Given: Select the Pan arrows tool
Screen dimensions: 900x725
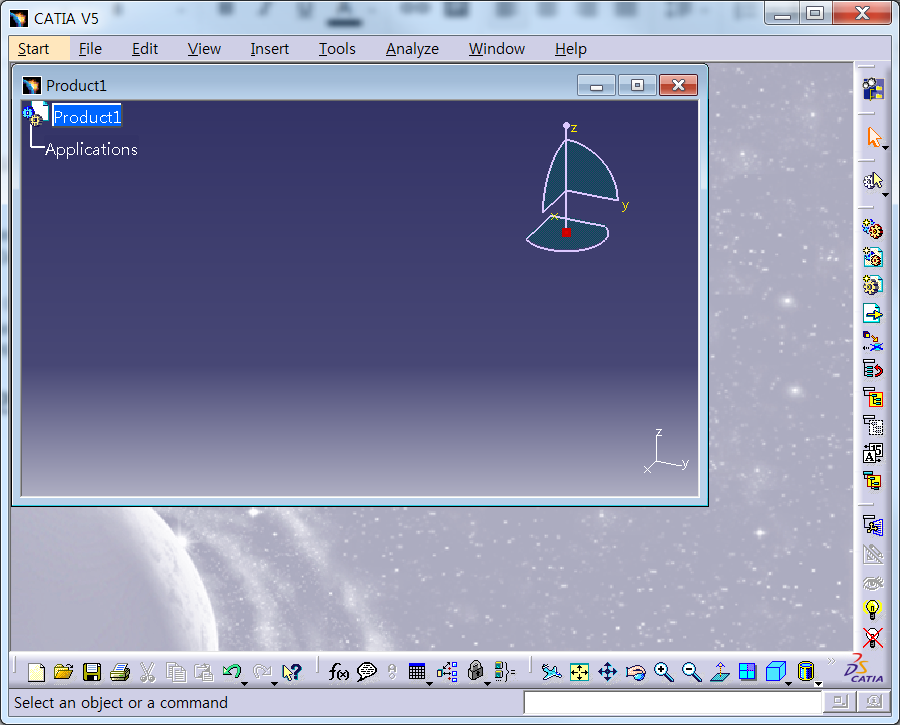Looking at the screenshot, I should [607, 672].
